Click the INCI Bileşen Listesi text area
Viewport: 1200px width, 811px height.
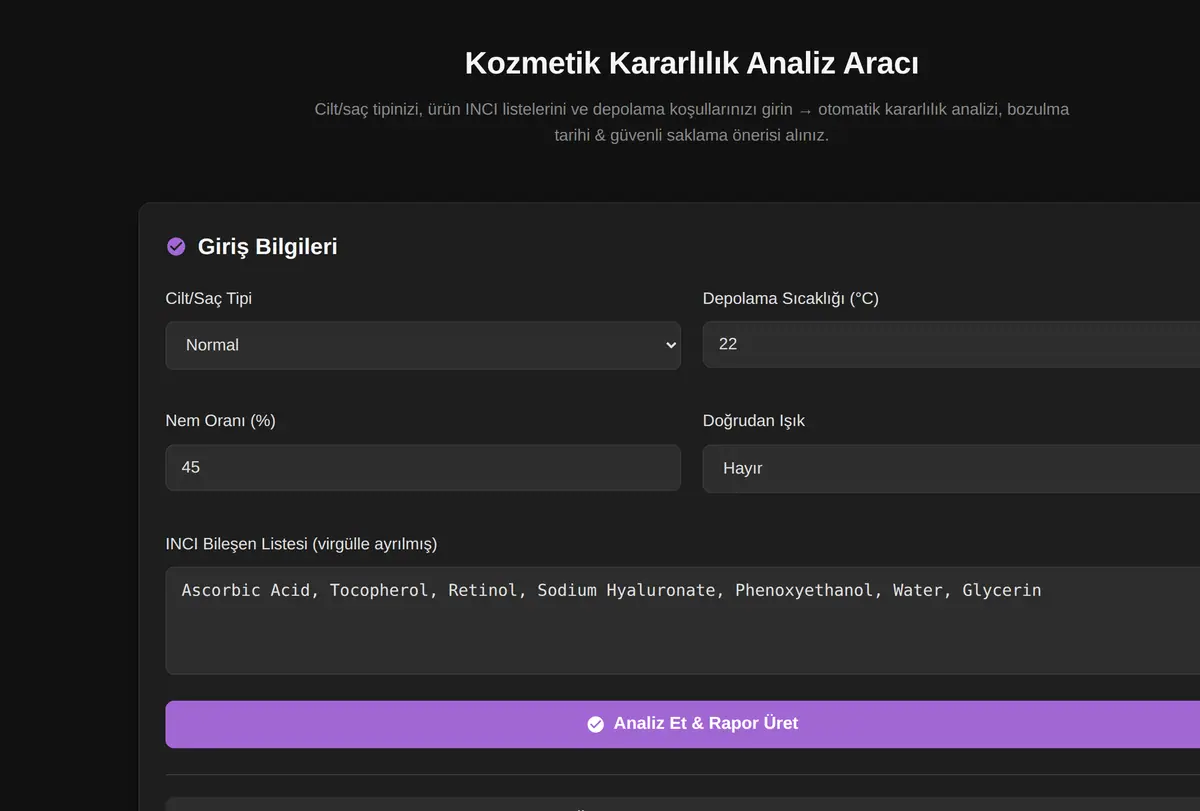pyautogui.click(x=683, y=621)
